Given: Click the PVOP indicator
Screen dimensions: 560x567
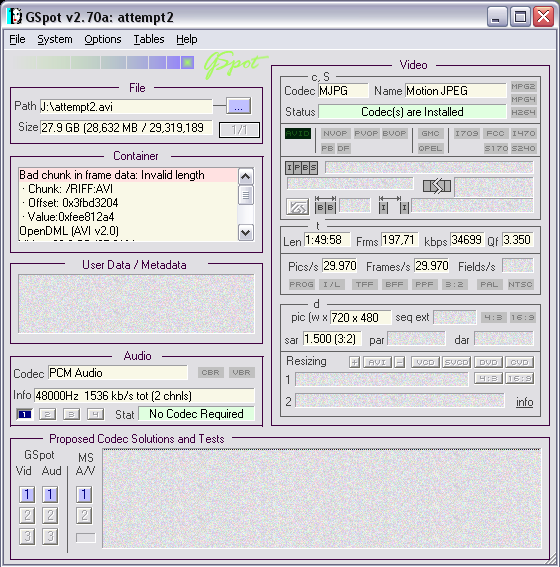Looking at the screenshot, I should click(x=366, y=133).
